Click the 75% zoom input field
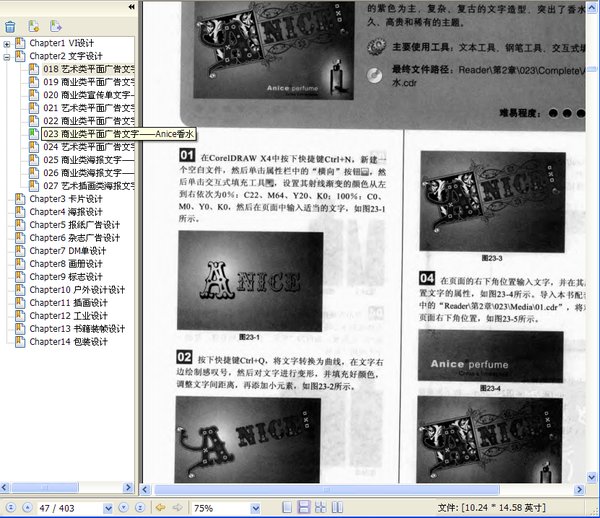The width and height of the screenshot is (600, 518). pos(220,508)
